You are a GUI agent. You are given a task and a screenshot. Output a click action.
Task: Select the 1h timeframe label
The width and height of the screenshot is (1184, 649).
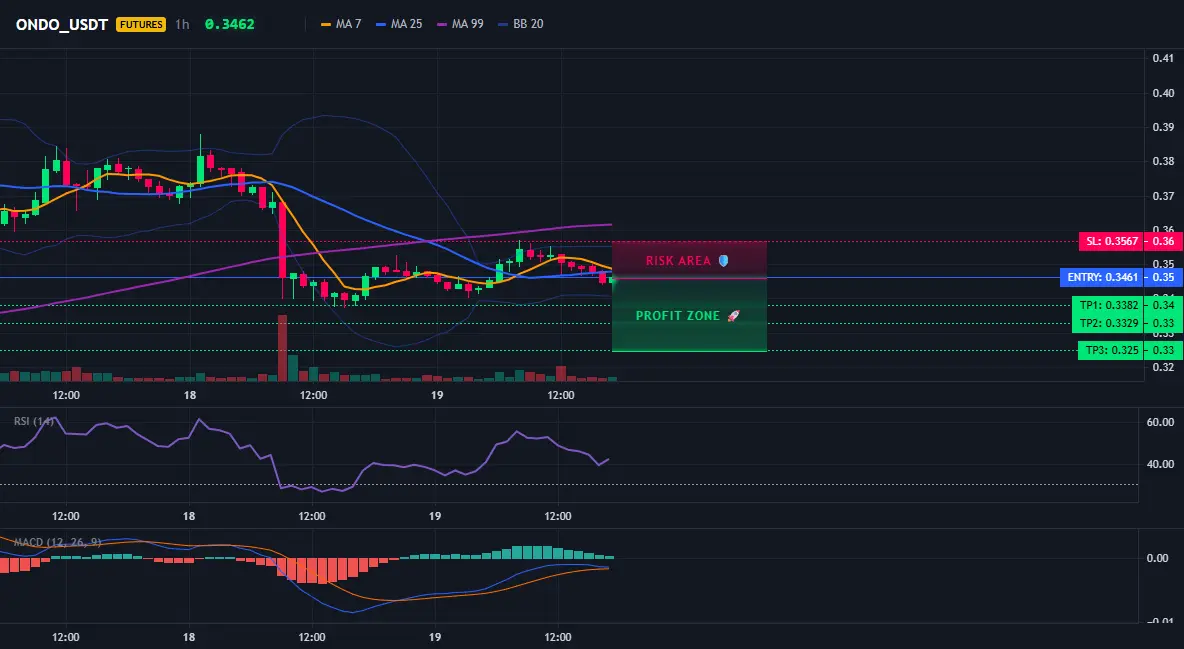coord(182,24)
